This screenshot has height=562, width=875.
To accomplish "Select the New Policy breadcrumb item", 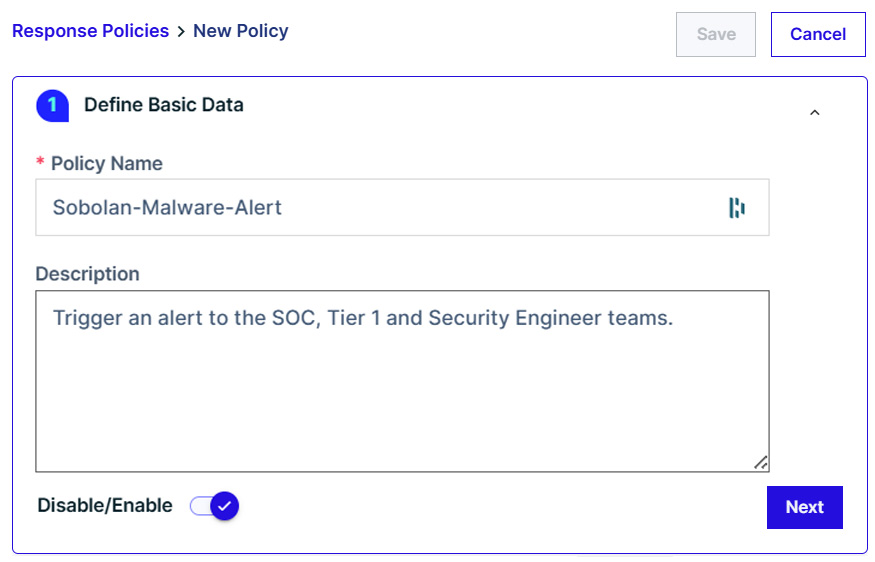I will pyautogui.click(x=241, y=31).
